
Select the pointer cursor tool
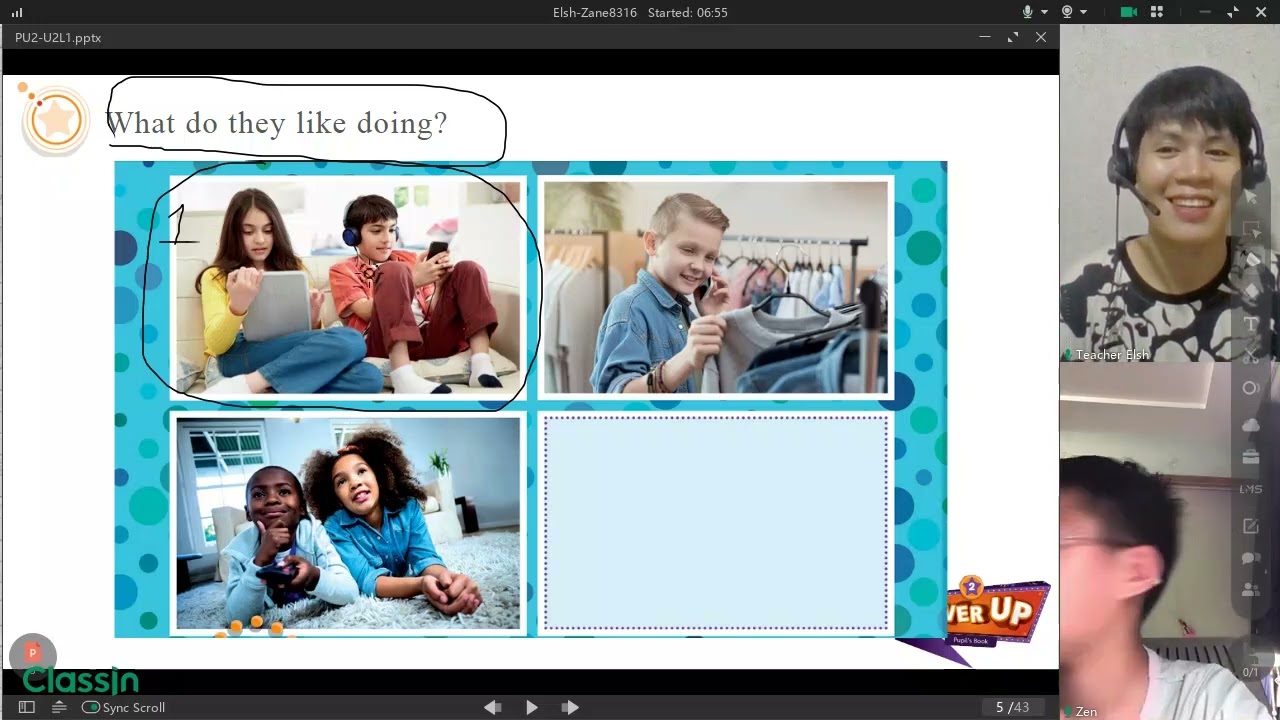[x=1251, y=198]
